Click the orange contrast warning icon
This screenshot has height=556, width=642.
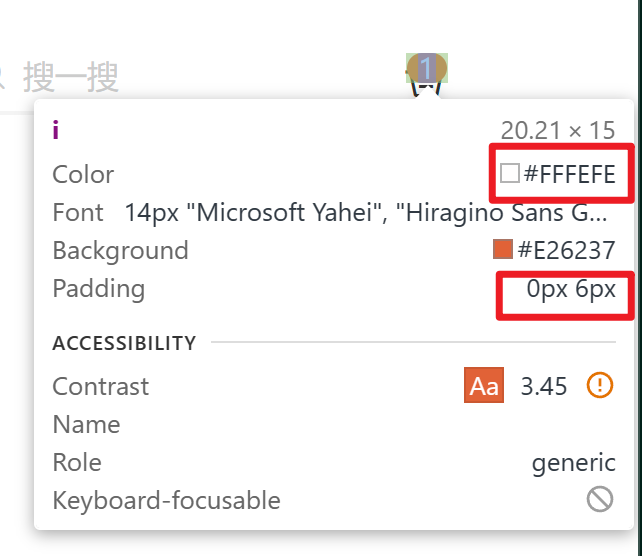599,386
